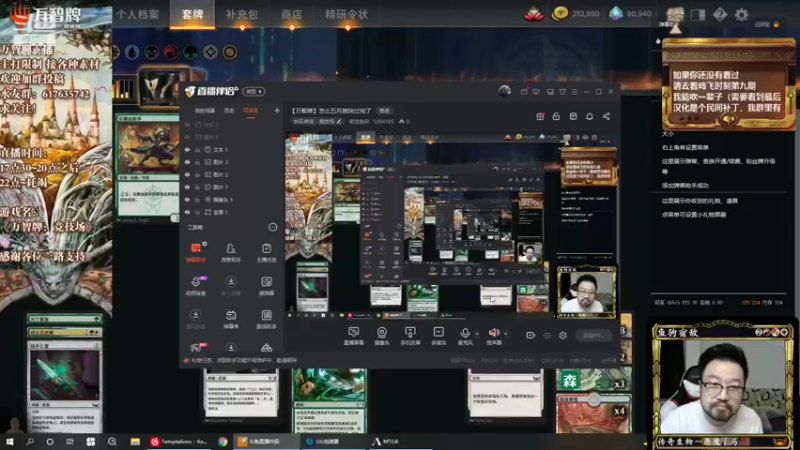800x450 pixels.
Task: Open the 弹幕助手 tool in the toolbox
Action: point(196,252)
